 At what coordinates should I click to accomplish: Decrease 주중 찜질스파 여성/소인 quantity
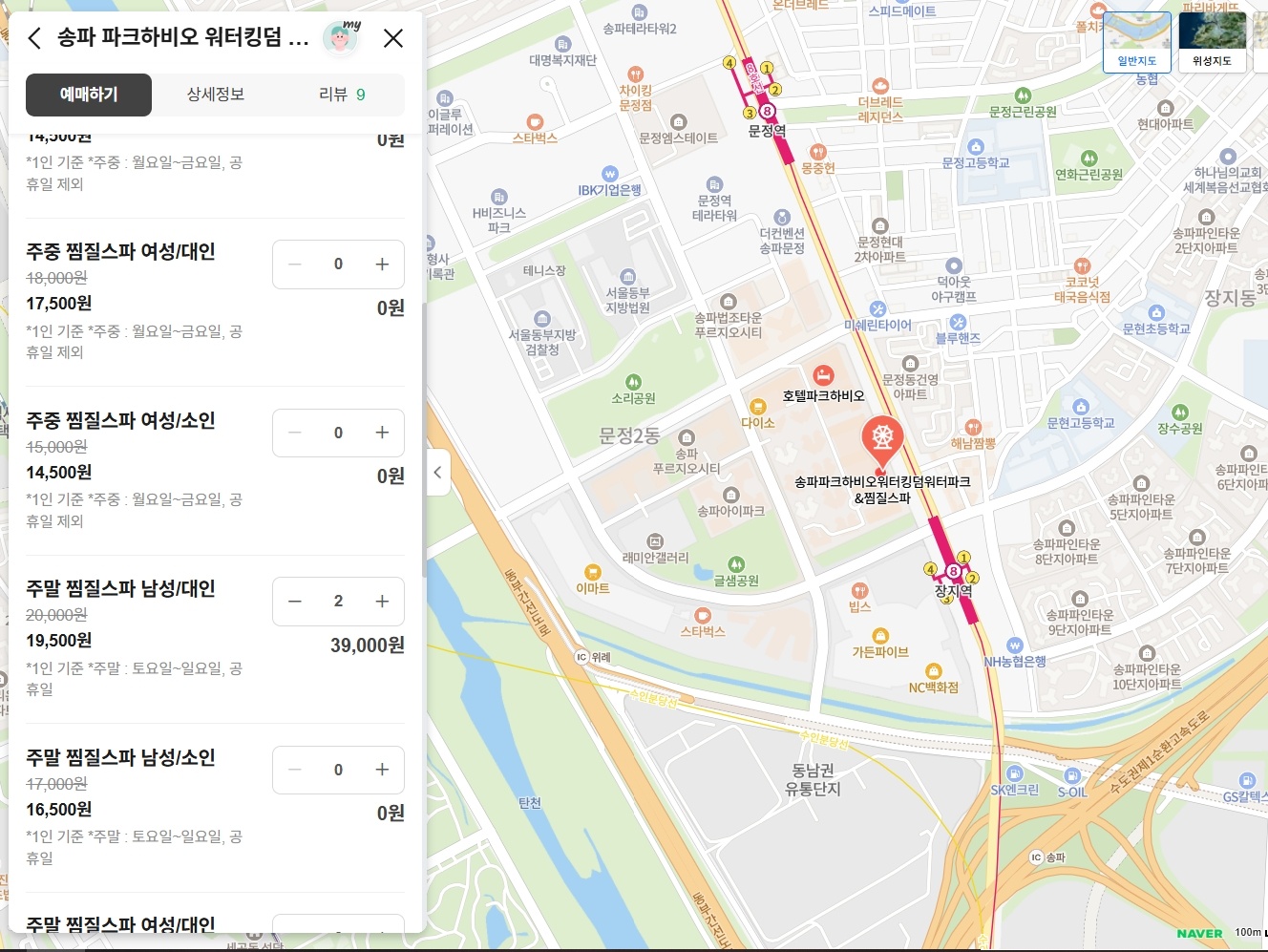295,433
